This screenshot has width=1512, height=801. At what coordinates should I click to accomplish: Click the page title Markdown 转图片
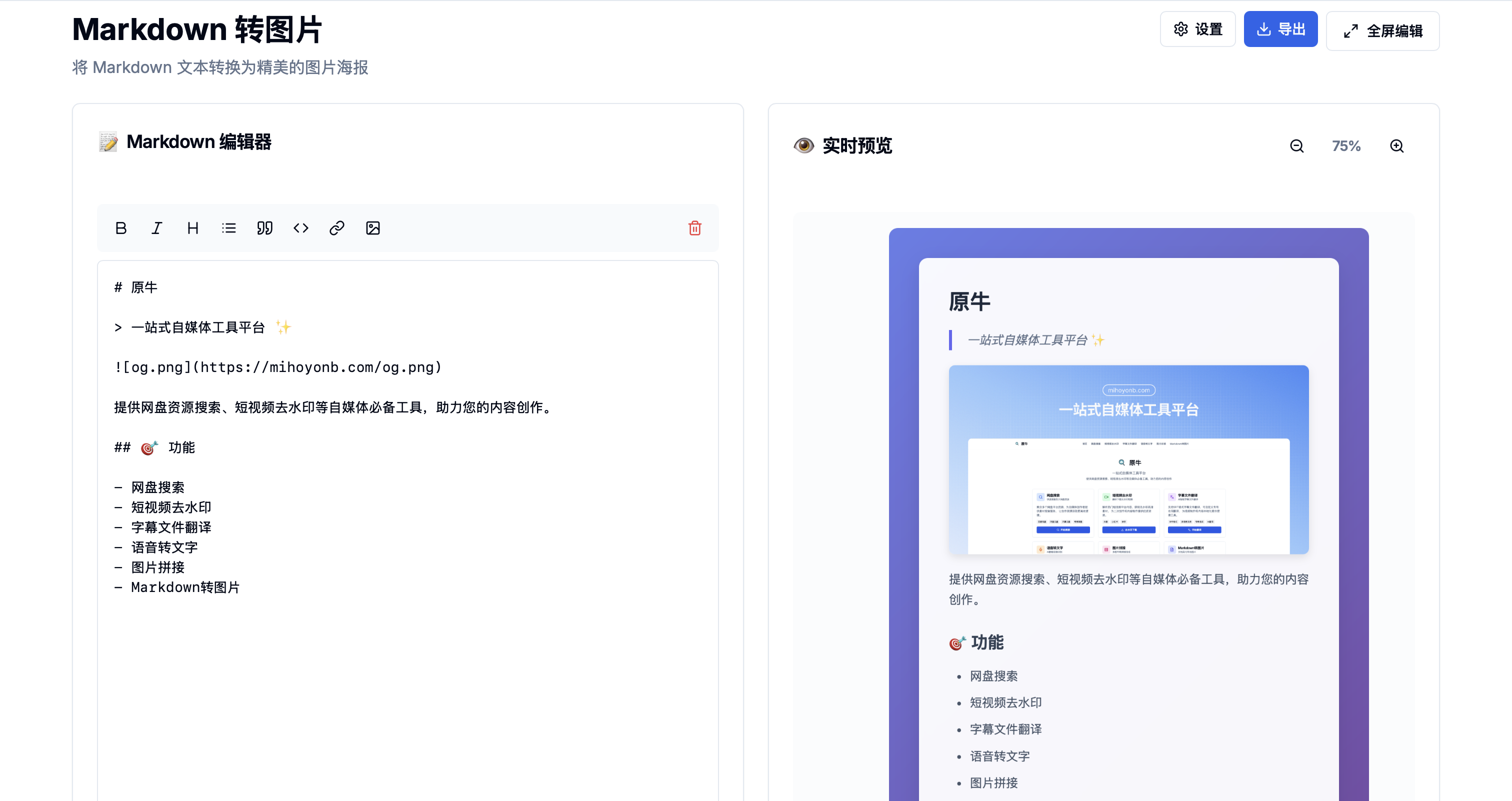[x=196, y=29]
